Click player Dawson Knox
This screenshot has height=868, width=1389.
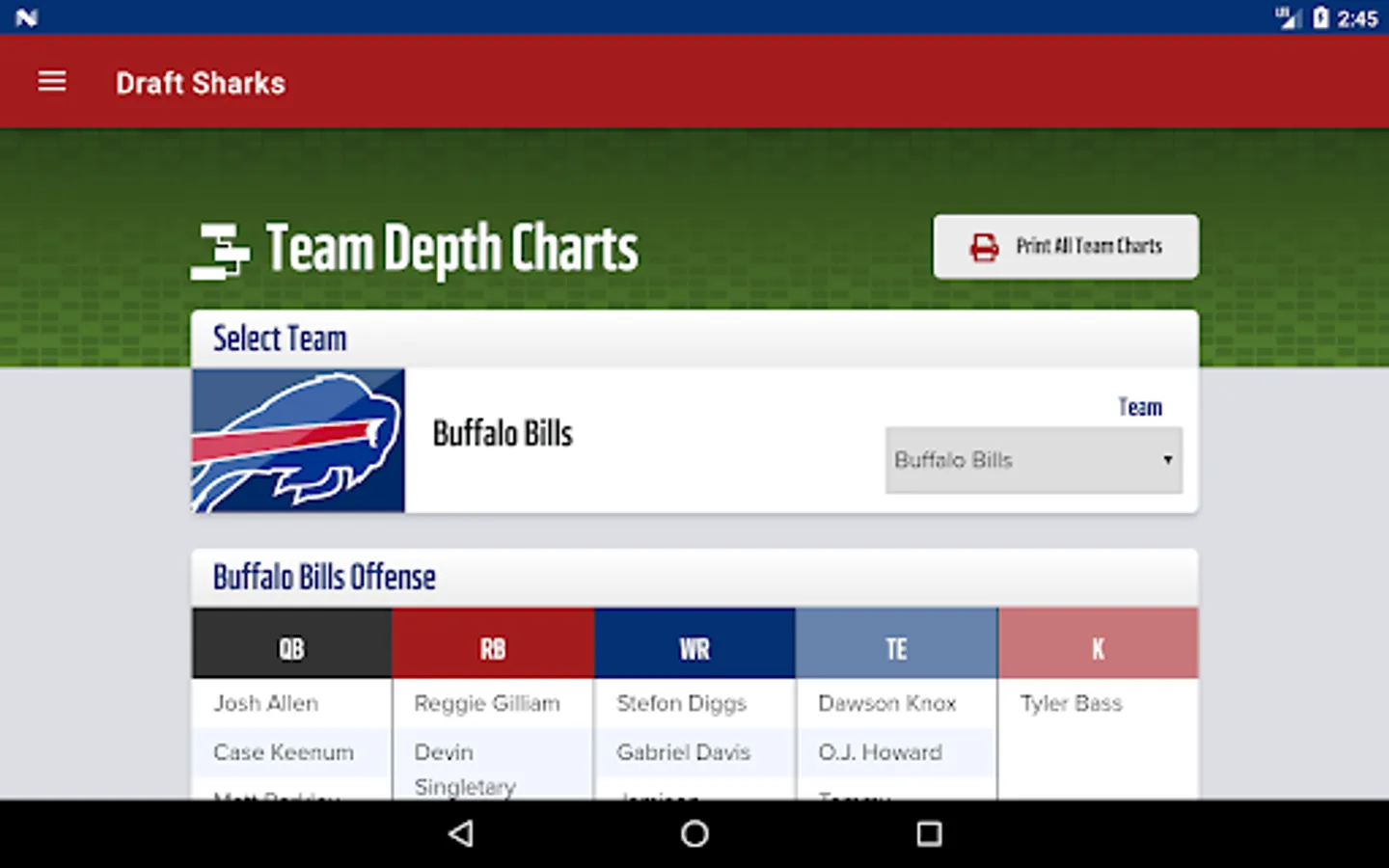pyautogui.click(x=887, y=703)
